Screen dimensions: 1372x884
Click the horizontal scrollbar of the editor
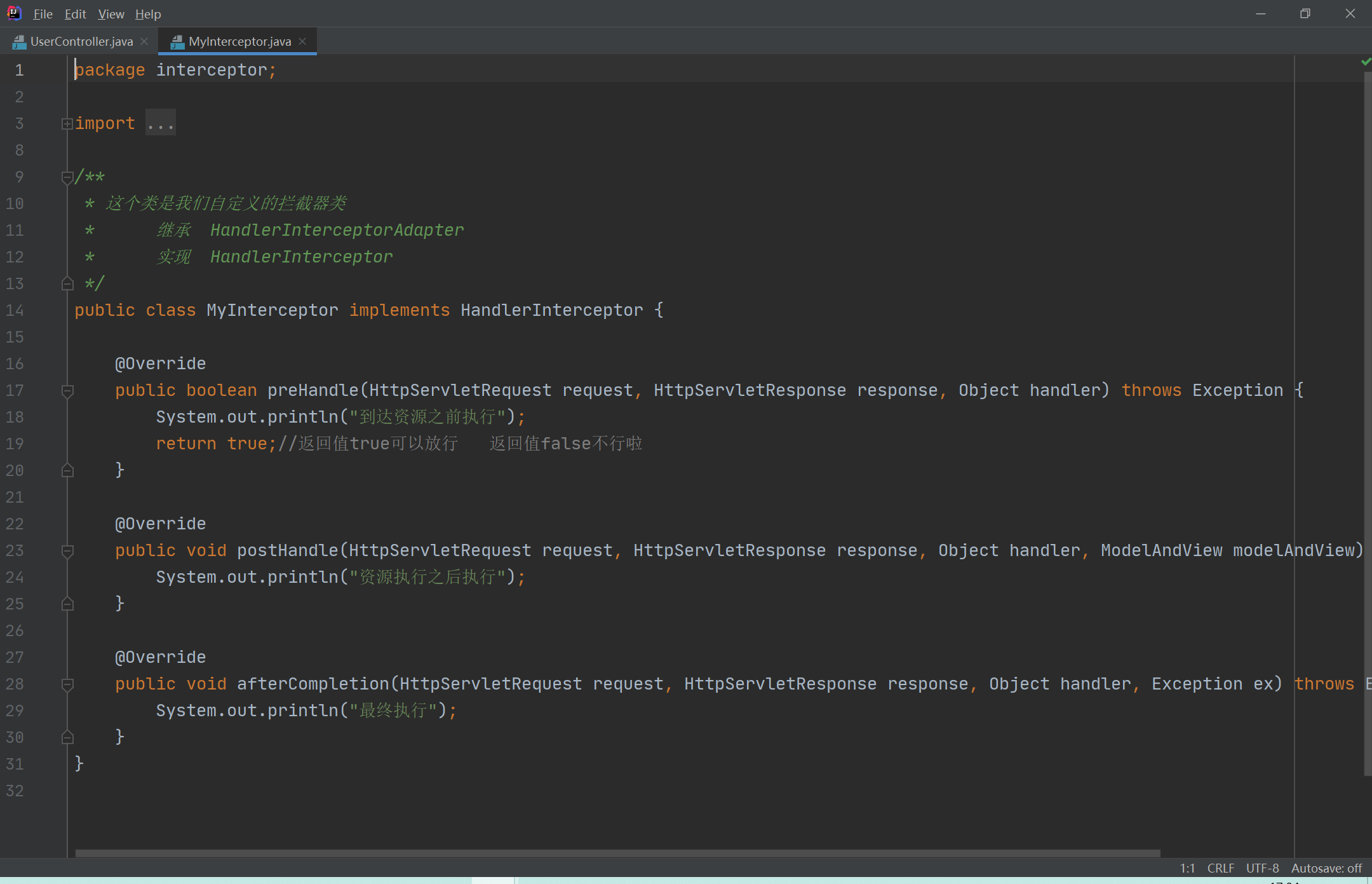(x=617, y=853)
